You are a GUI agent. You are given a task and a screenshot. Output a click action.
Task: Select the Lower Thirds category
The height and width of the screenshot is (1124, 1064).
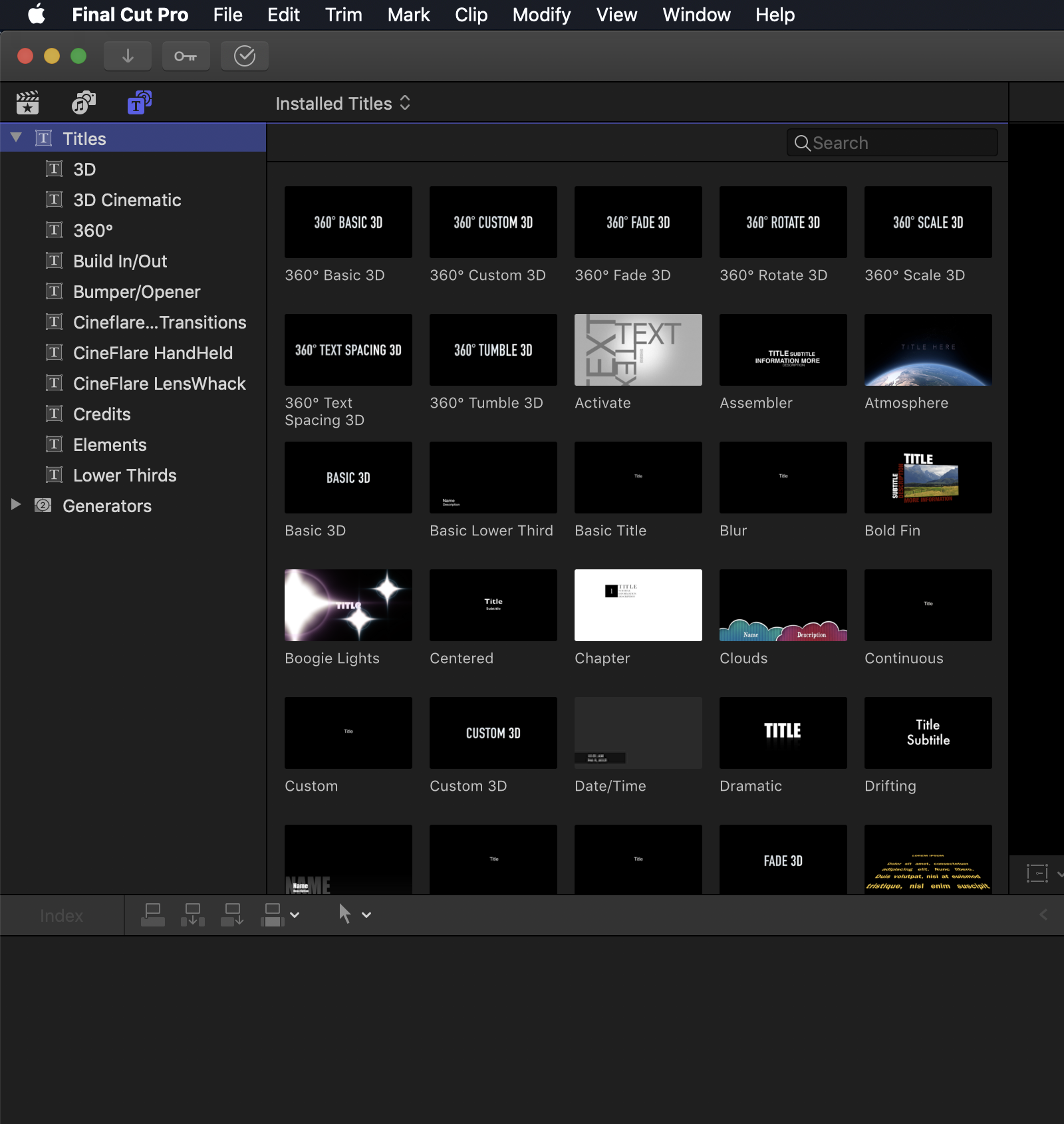click(133, 475)
